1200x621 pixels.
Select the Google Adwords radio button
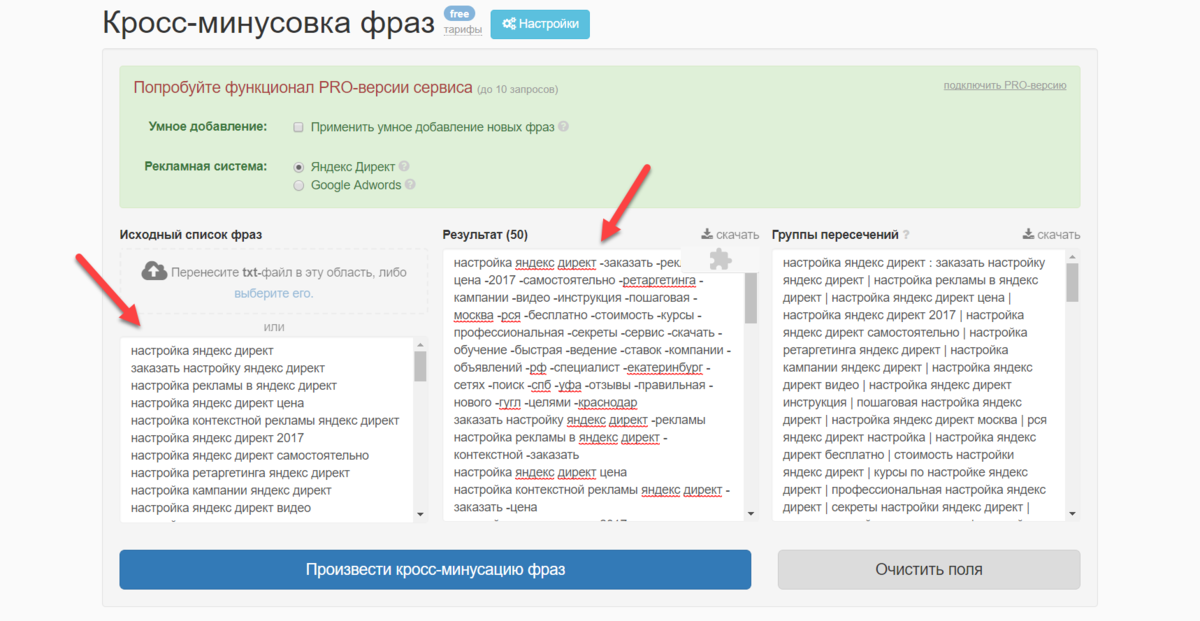pyautogui.click(x=298, y=185)
